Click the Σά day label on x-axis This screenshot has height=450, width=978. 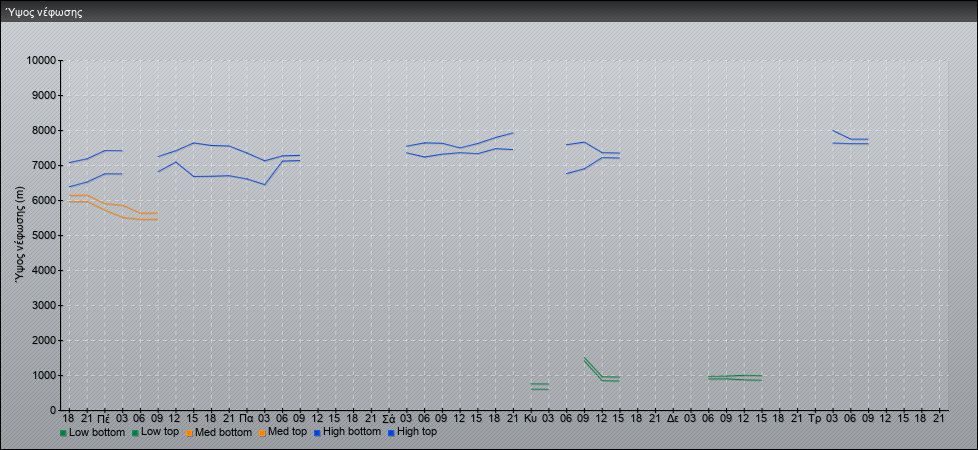tap(388, 417)
